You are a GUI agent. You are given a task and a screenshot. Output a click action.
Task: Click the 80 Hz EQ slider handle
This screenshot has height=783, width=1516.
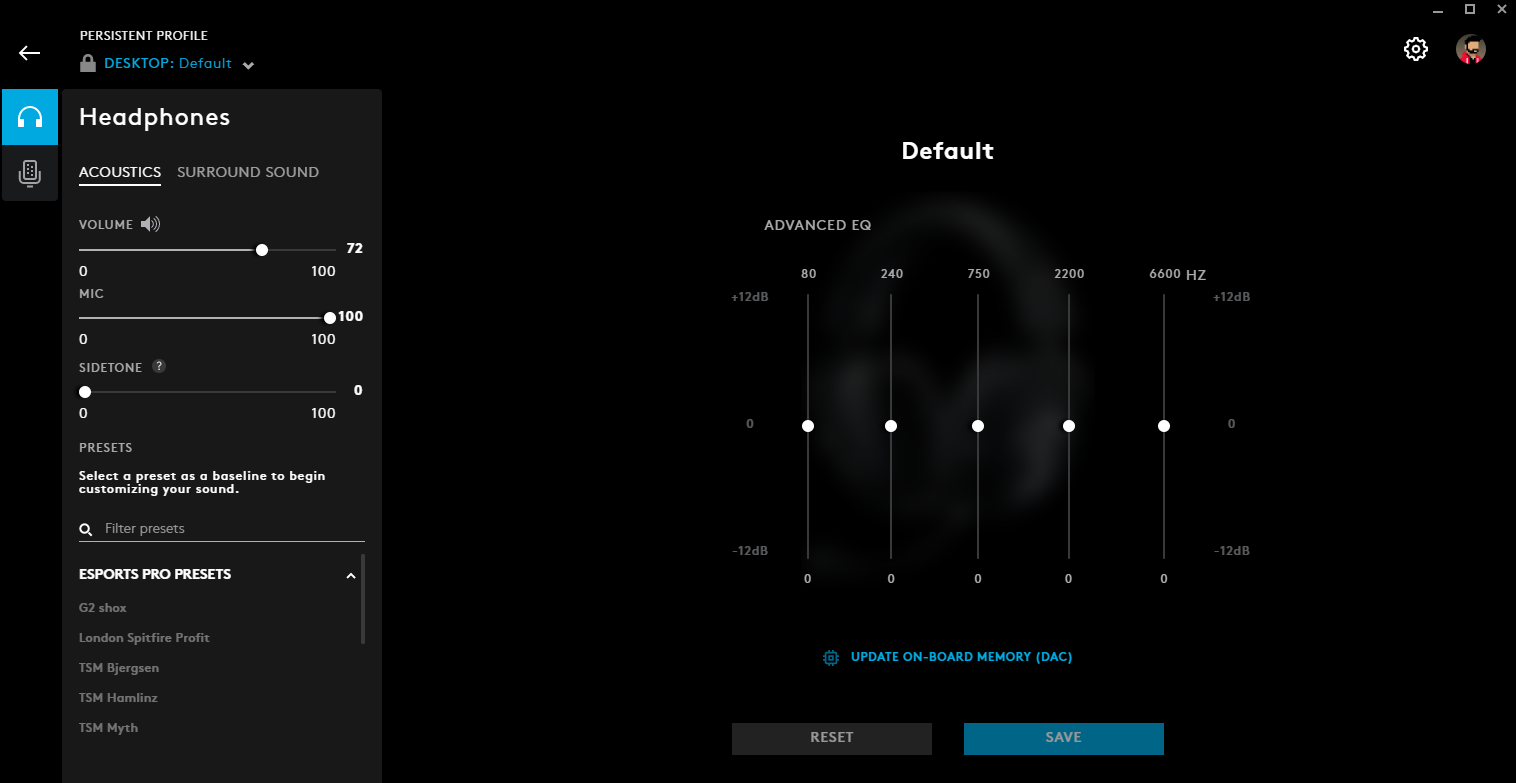pos(808,426)
